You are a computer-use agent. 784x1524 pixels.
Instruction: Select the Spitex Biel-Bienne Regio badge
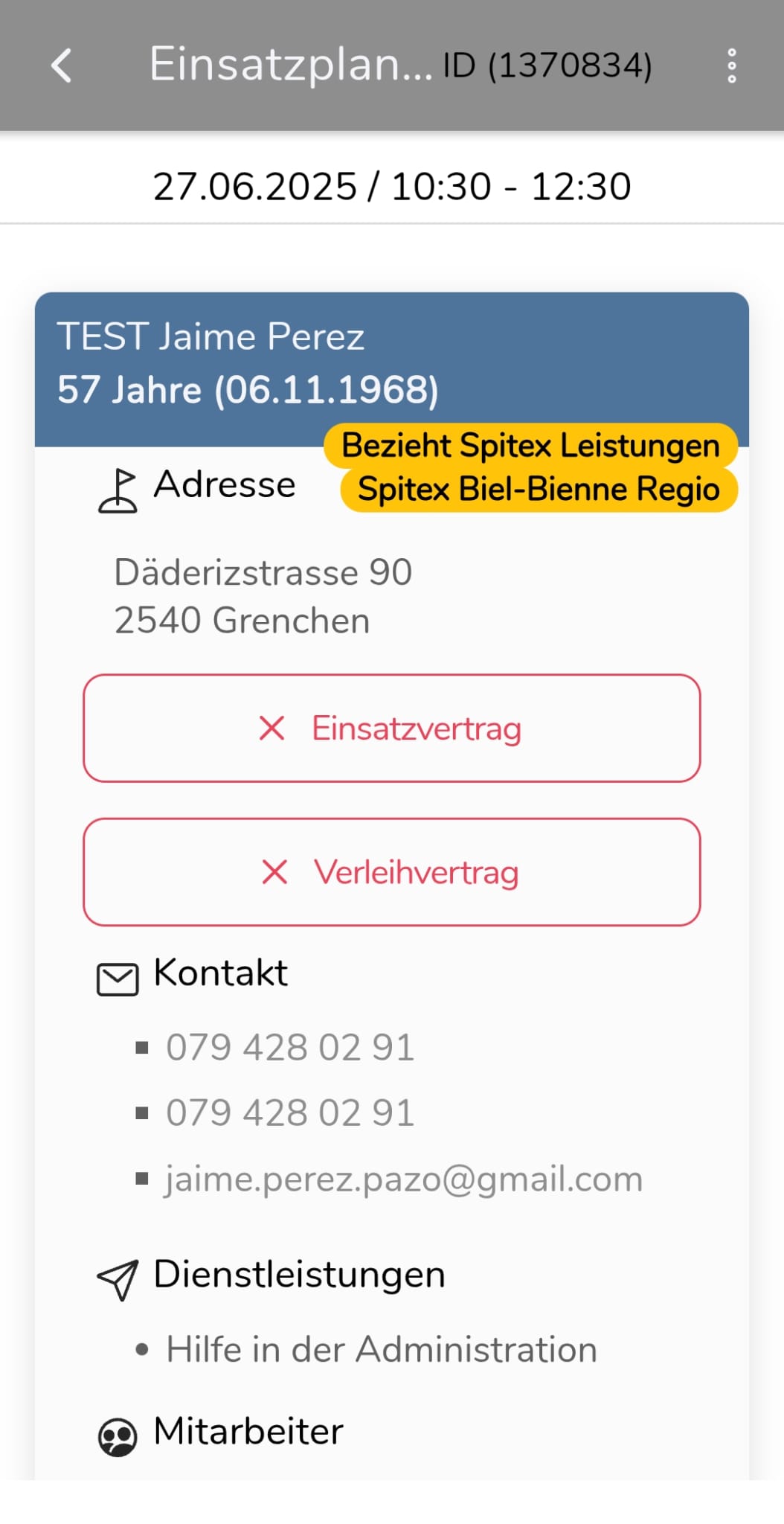click(539, 490)
